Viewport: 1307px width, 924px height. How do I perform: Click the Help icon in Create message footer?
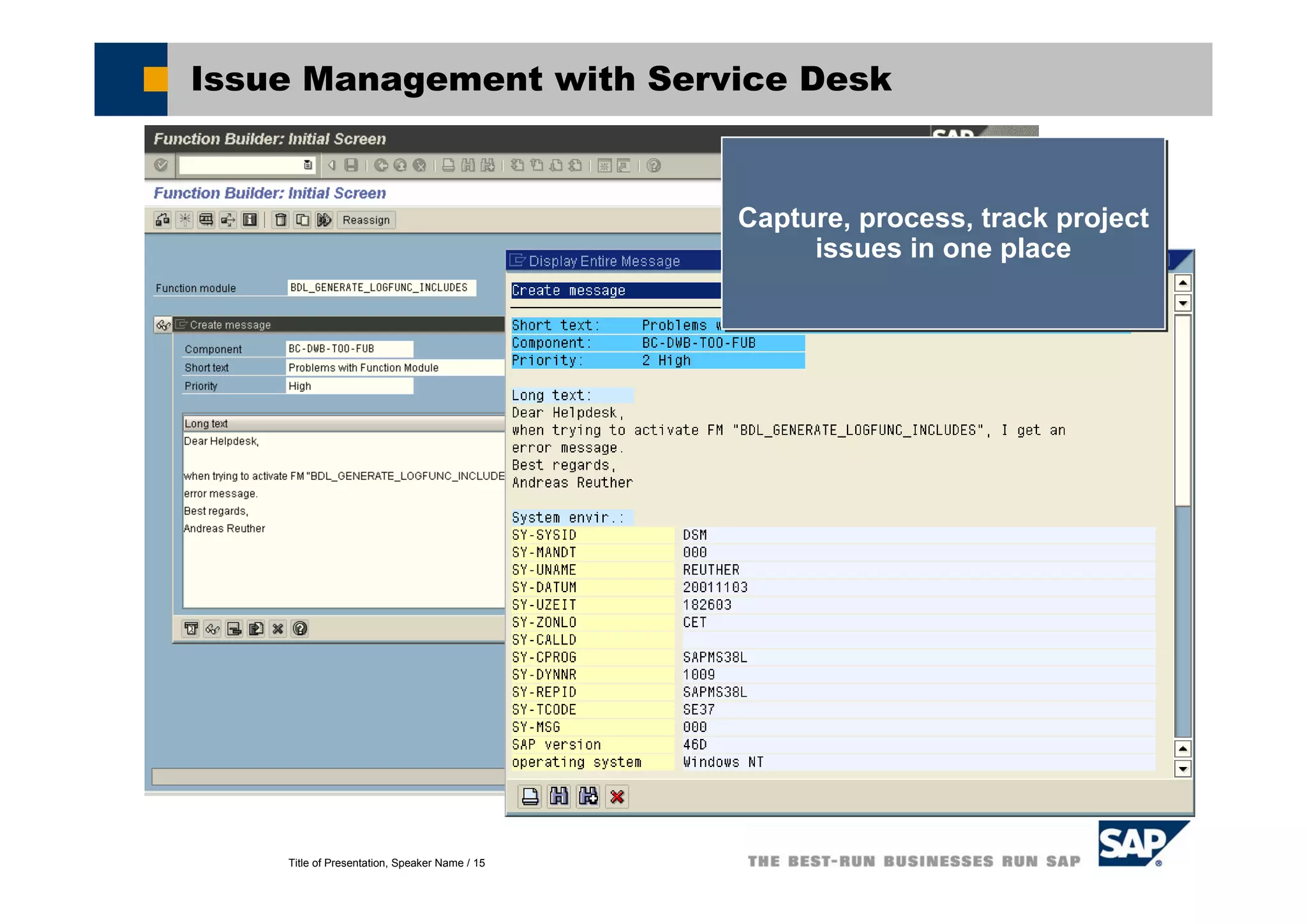point(300,629)
